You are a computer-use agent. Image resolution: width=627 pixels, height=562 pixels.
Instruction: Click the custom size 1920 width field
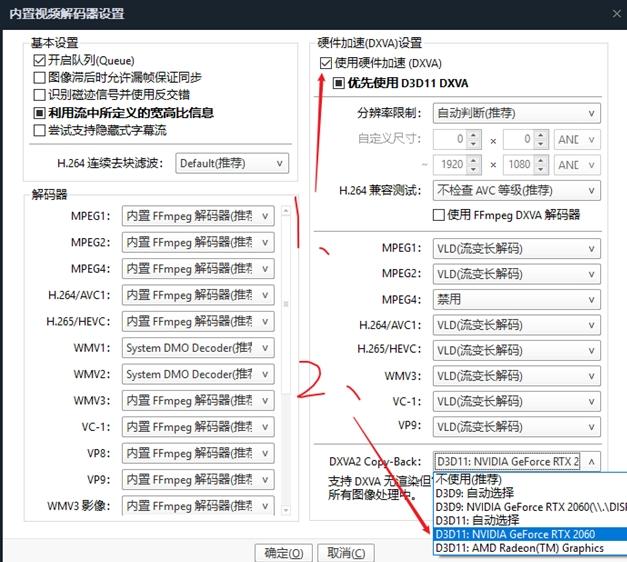tap(450, 165)
